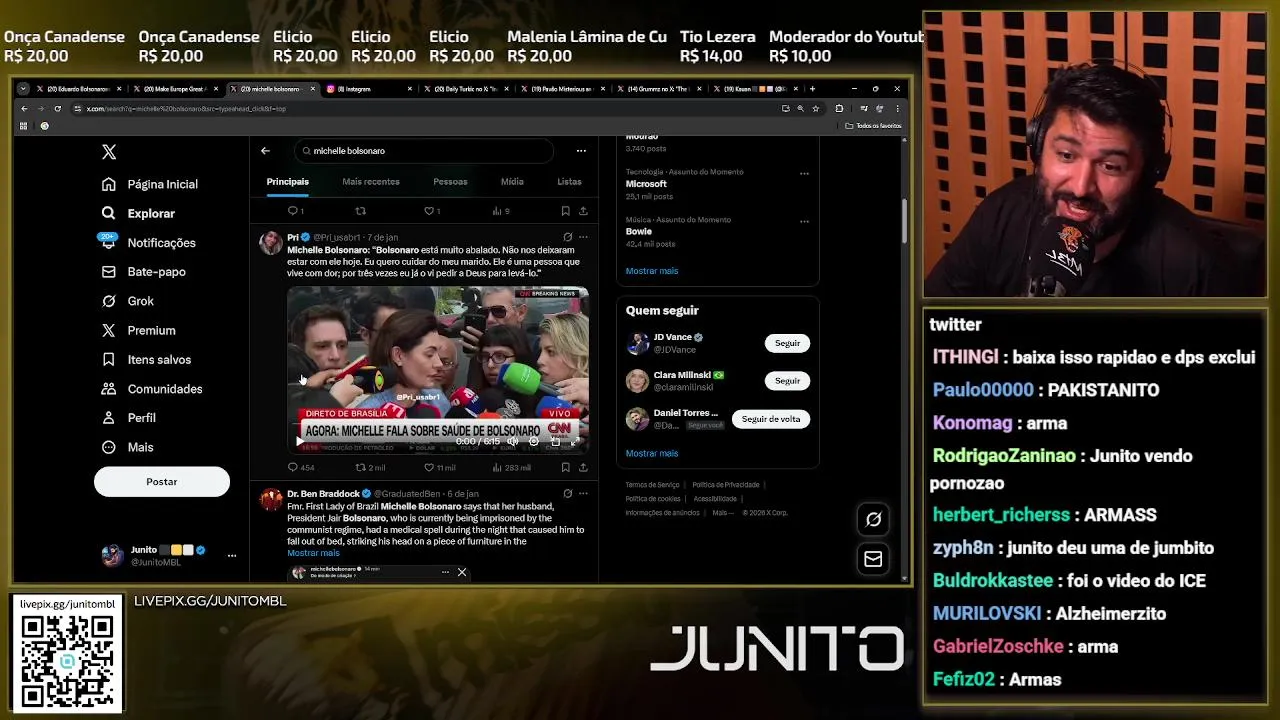The height and width of the screenshot is (720, 1280).
Task: Open more options on Ben Braddock's post
Action: point(583,493)
